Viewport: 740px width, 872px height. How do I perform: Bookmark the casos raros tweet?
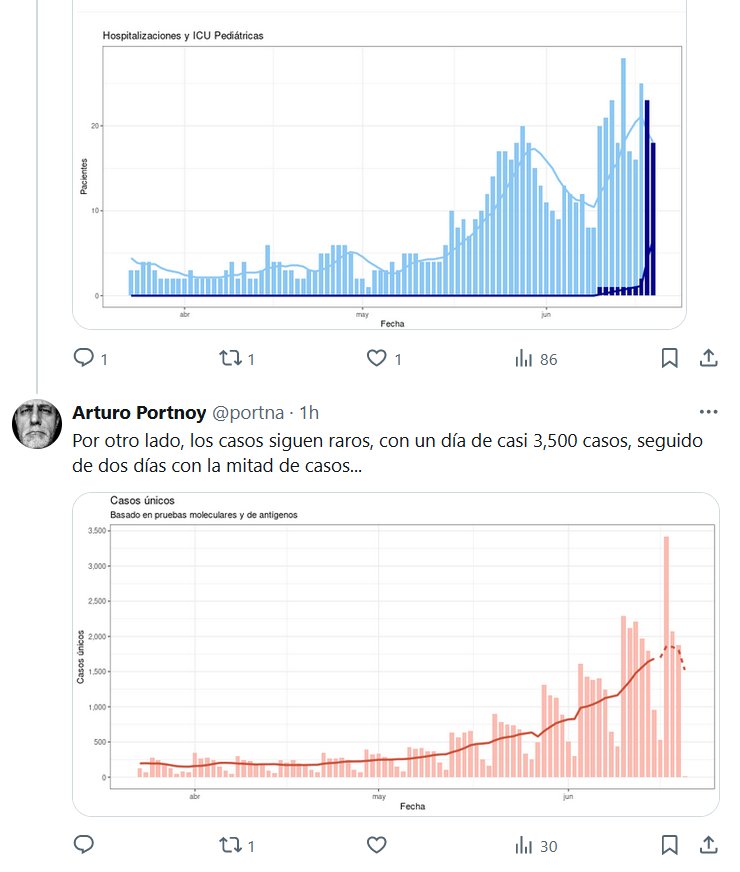670,845
